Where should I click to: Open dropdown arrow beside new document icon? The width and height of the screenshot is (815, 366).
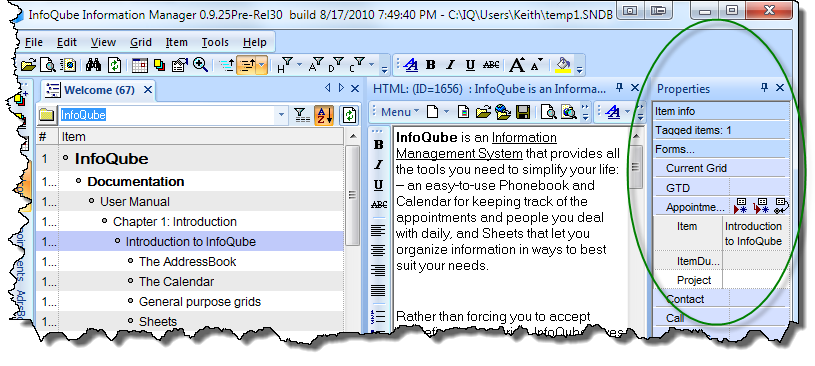point(446,111)
